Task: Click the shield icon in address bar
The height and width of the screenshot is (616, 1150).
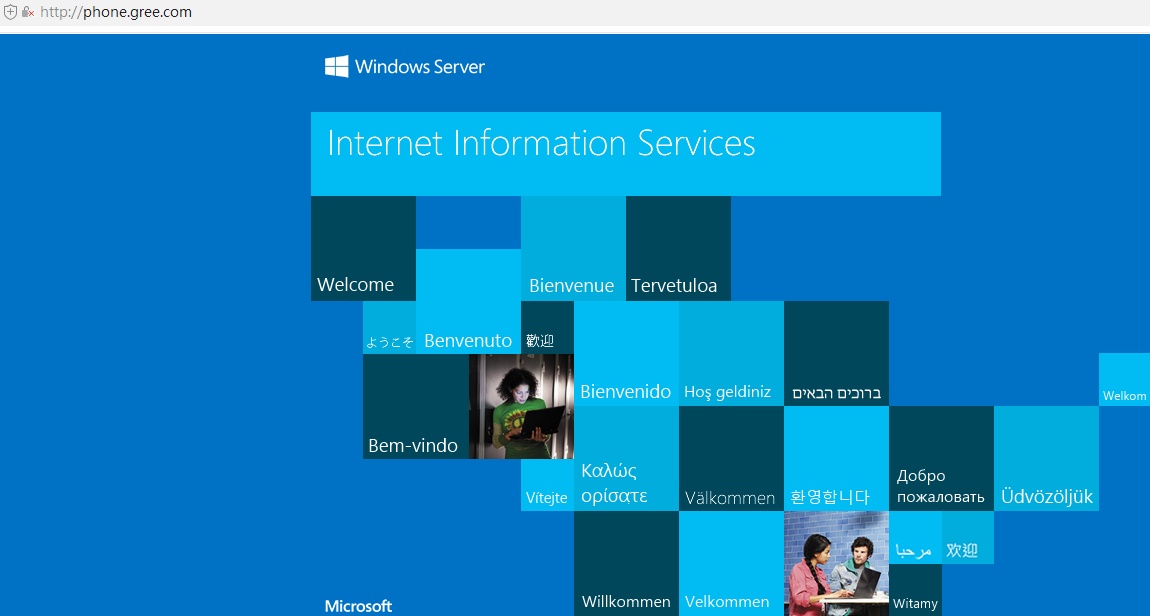Action: click(x=10, y=12)
